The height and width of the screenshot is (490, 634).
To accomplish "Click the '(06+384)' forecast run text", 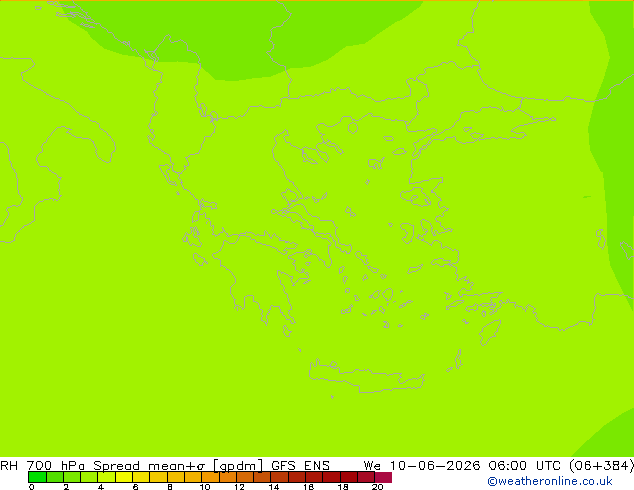I will click(x=601, y=465).
